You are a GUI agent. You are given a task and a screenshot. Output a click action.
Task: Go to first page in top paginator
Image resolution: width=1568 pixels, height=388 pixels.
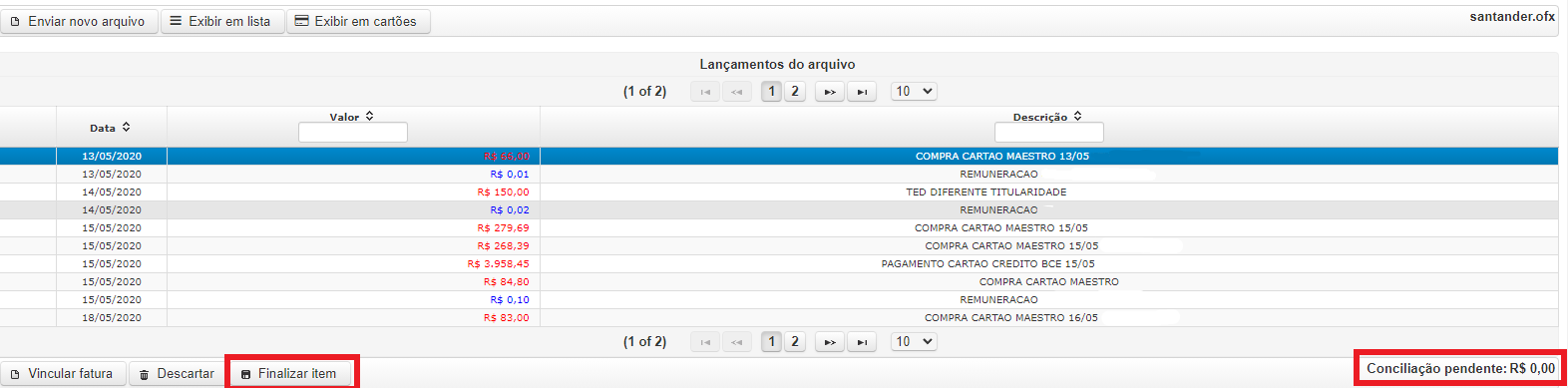click(704, 92)
